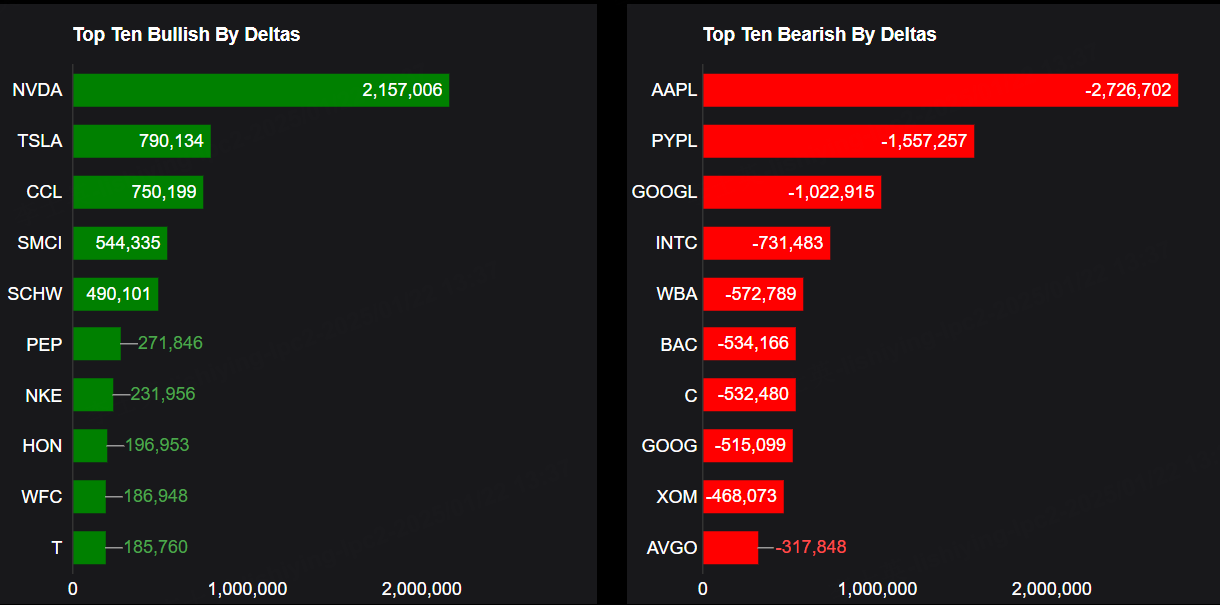
Task: Click the INTC bar showing -731,483
Action: pyautogui.click(x=766, y=242)
